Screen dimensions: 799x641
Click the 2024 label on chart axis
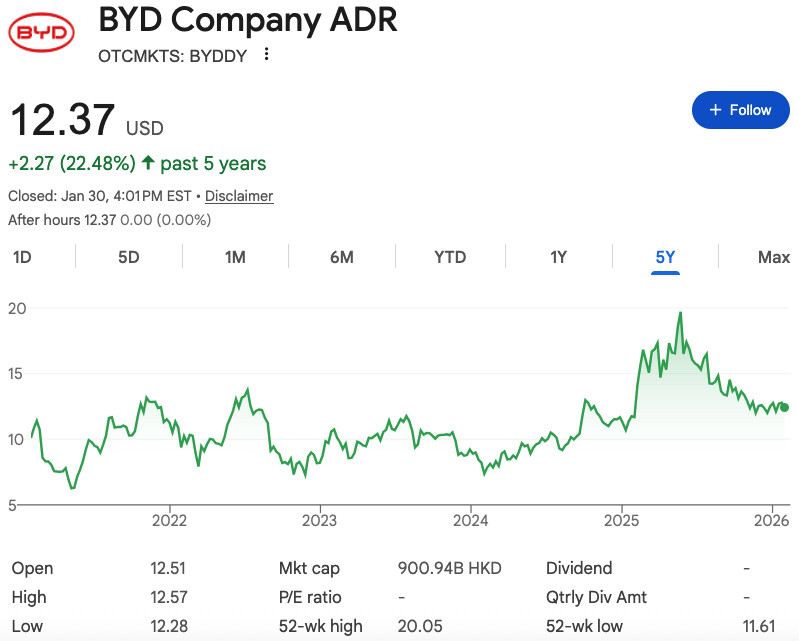tap(470, 520)
